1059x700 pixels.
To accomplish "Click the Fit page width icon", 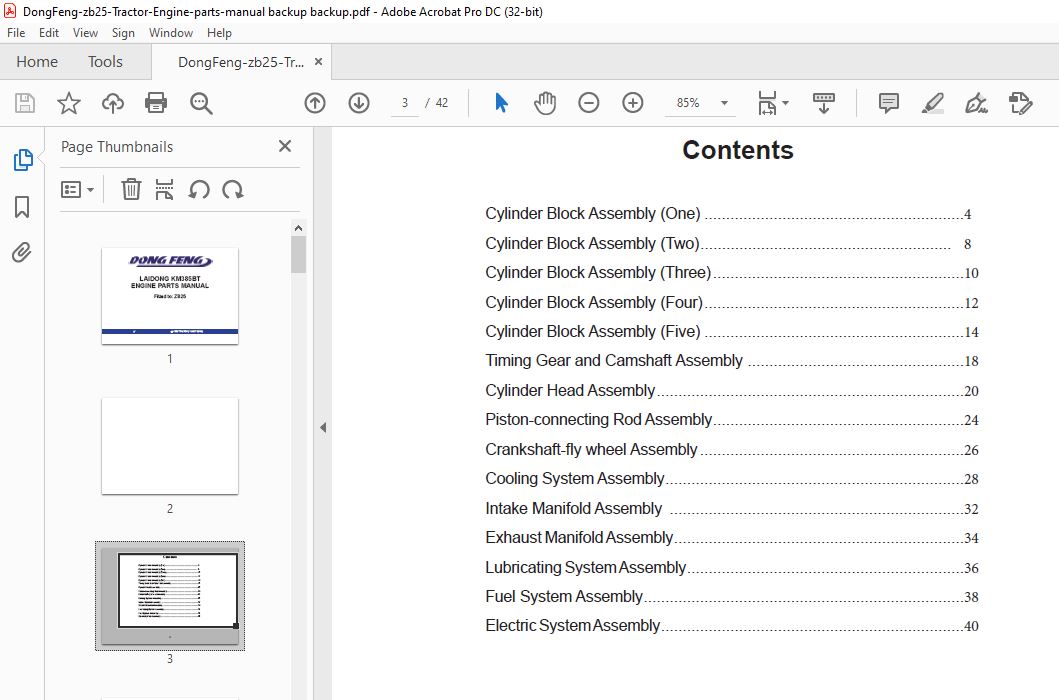I will [767, 103].
